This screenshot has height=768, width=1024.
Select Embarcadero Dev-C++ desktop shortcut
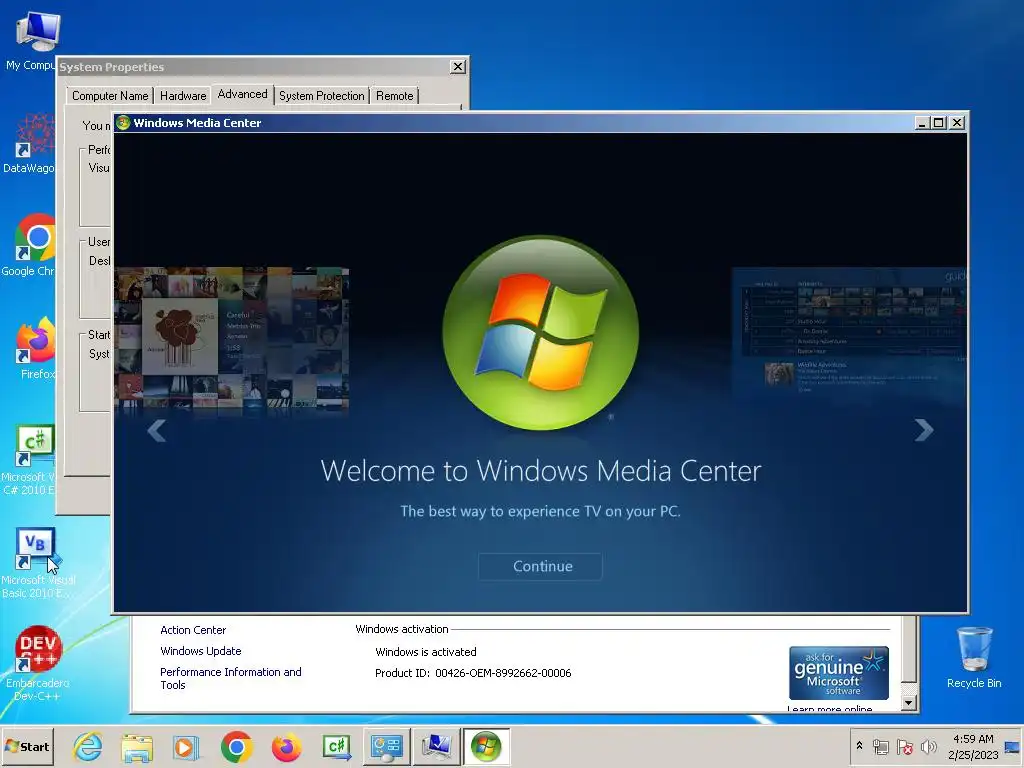coord(37,664)
